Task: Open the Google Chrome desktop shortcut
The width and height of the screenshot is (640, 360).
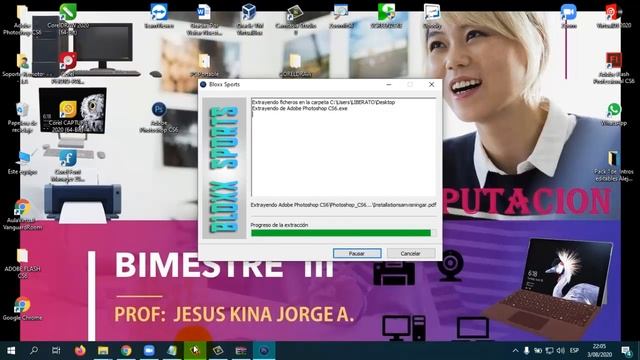Action: tap(22, 309)
